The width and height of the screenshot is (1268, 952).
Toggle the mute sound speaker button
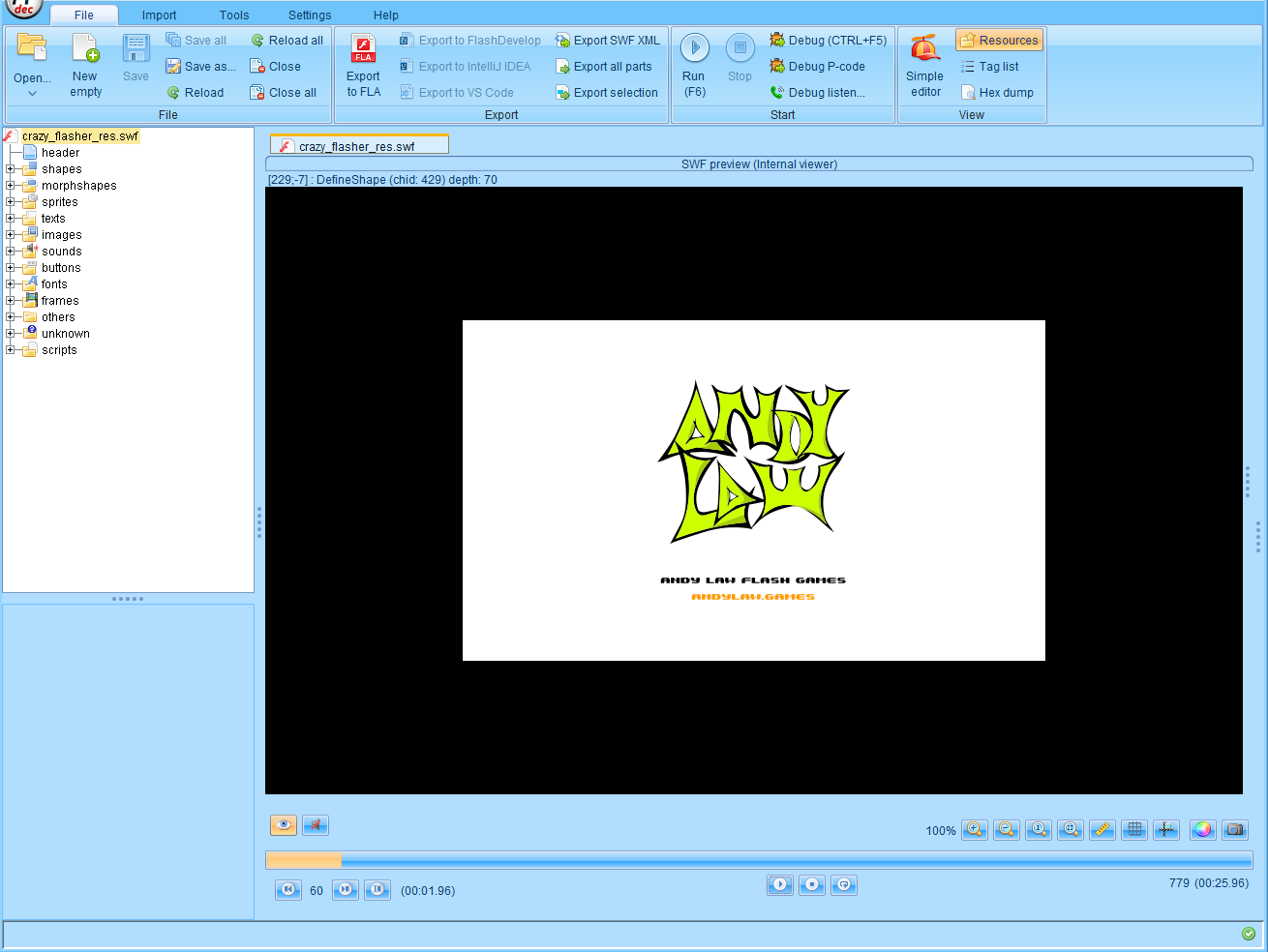pyautogui.click(x=316, y=825)
